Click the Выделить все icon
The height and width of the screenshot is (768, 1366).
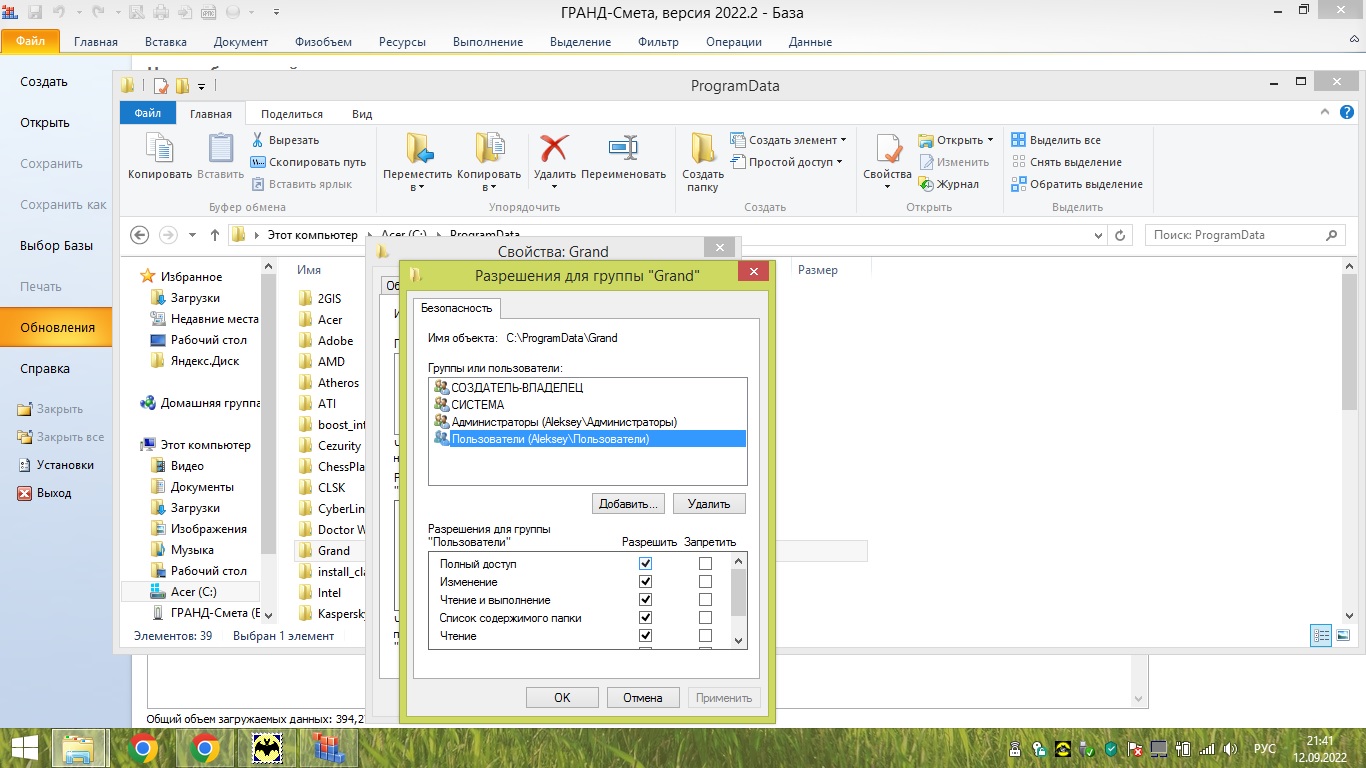click(1018, 140)
